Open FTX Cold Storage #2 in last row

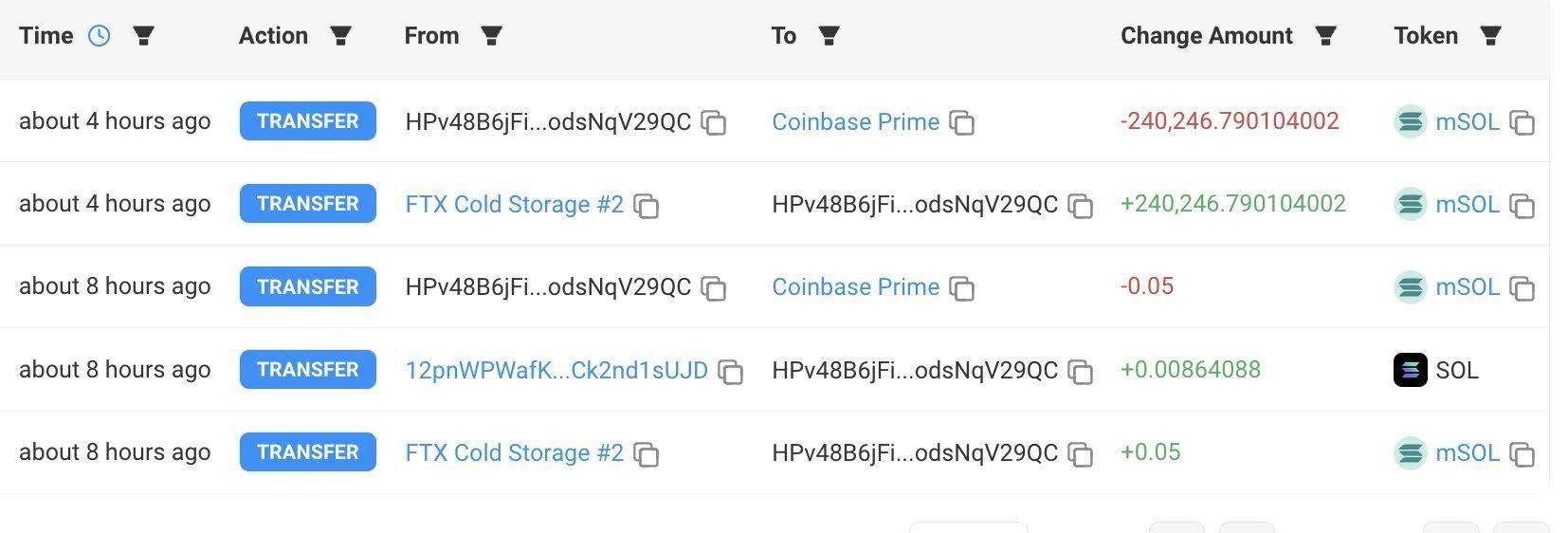click(514, 452)
